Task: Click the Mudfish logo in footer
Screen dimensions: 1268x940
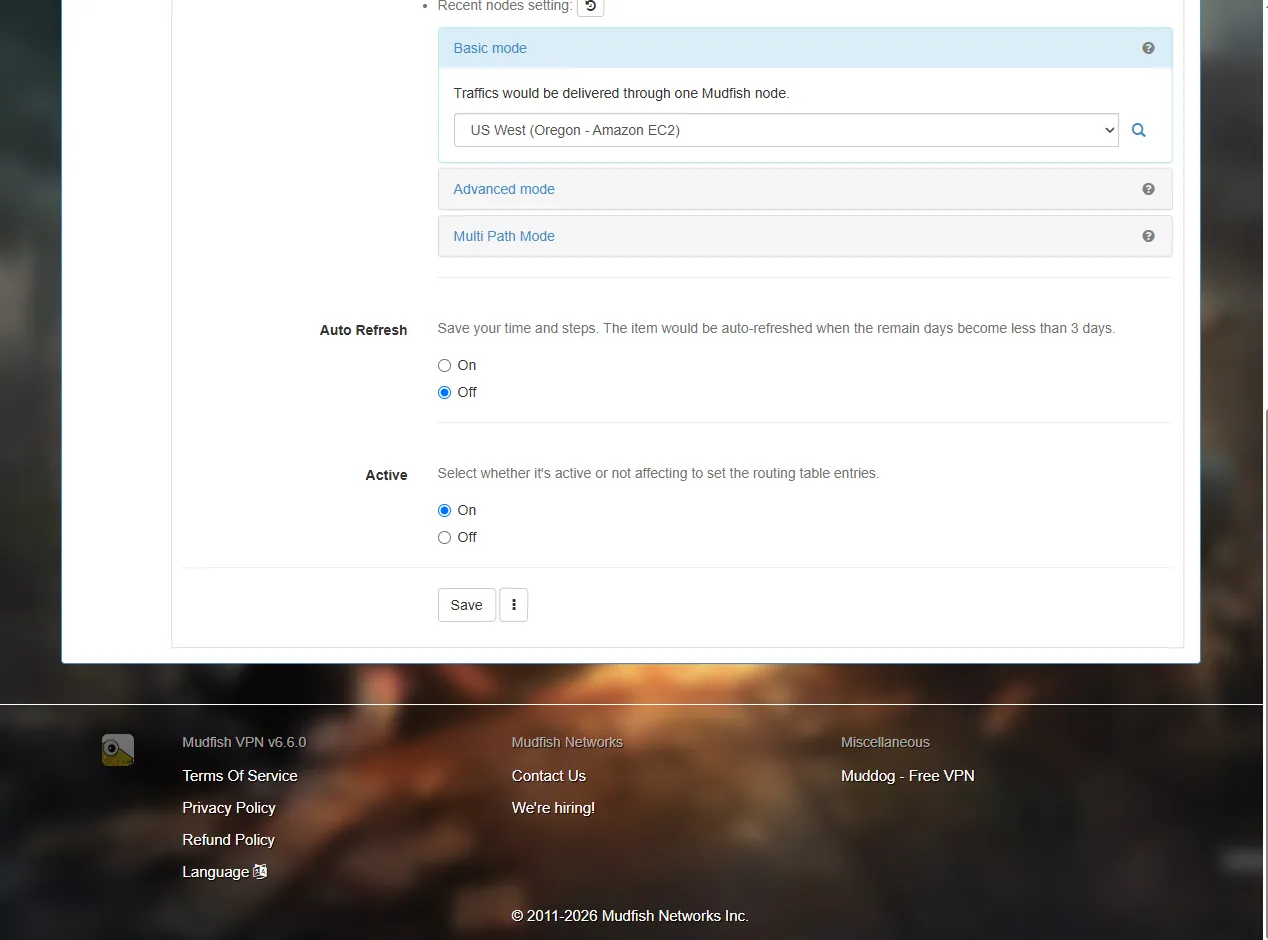Action: point(118,750)
